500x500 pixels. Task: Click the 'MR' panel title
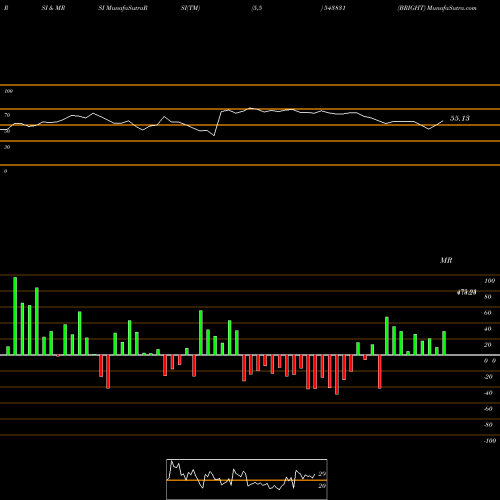[446, 260]
